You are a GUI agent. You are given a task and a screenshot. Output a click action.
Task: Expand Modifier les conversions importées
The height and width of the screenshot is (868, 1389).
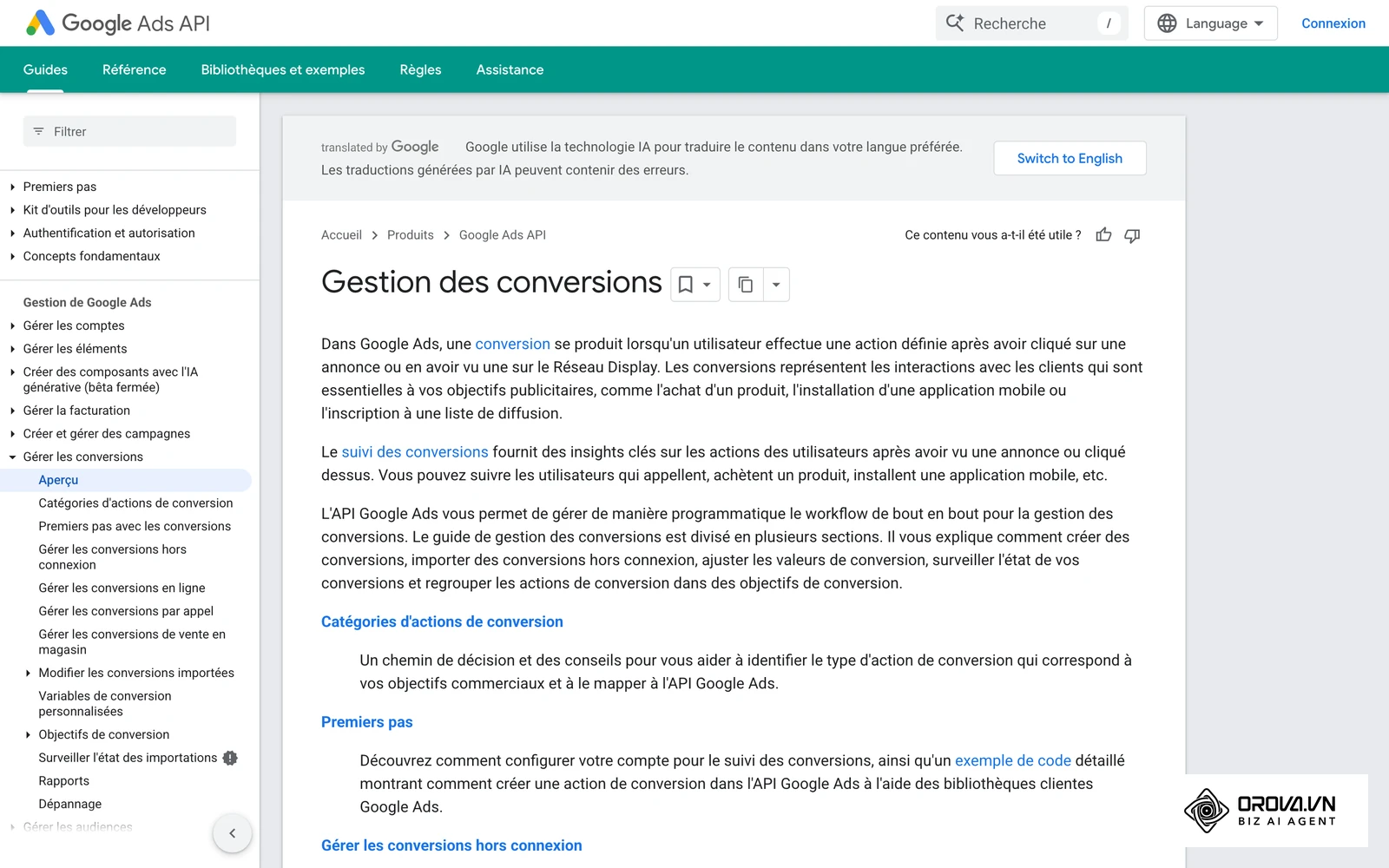pos(28,673)
